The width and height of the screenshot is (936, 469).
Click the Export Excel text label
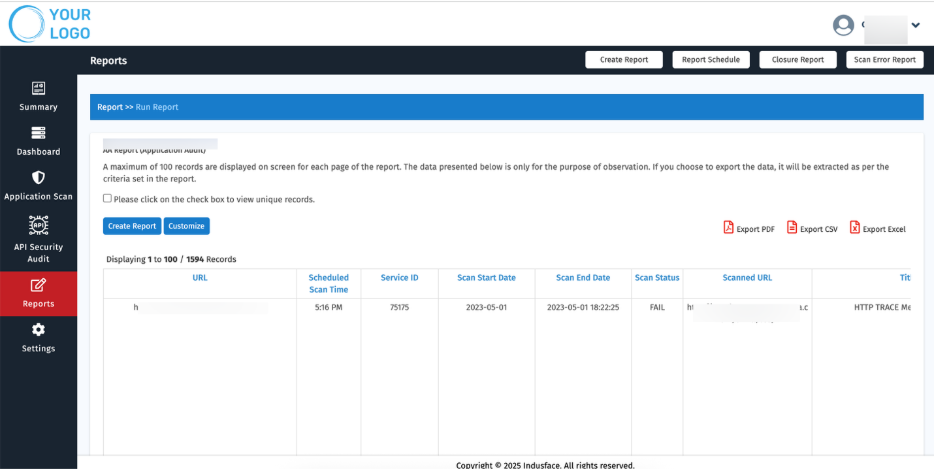tap(884, 229)
